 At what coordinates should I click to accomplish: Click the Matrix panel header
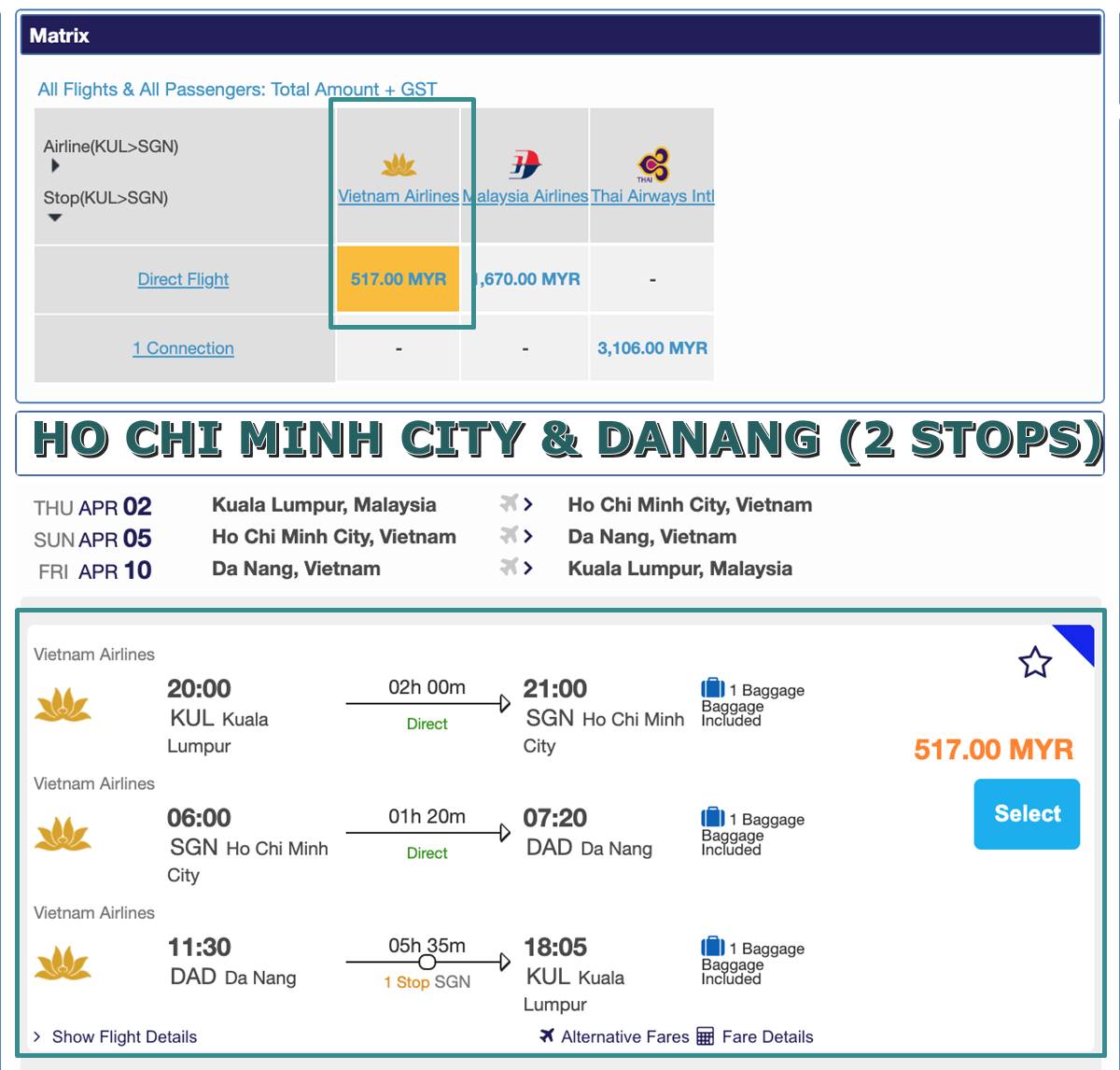pyautogui.click(x=559, y=35)
